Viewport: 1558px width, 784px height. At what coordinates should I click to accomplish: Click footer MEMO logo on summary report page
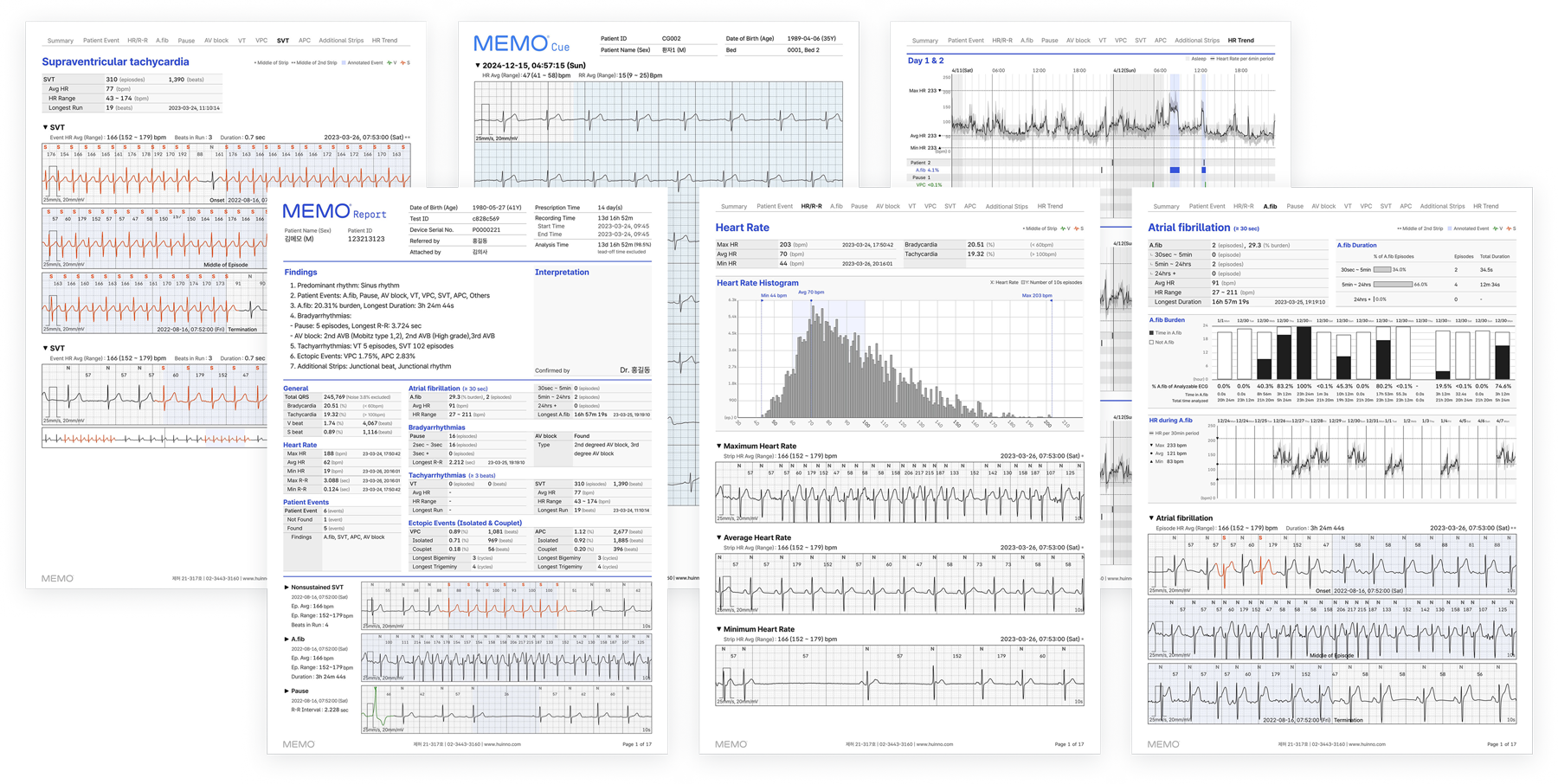click(x=299, y=744)
